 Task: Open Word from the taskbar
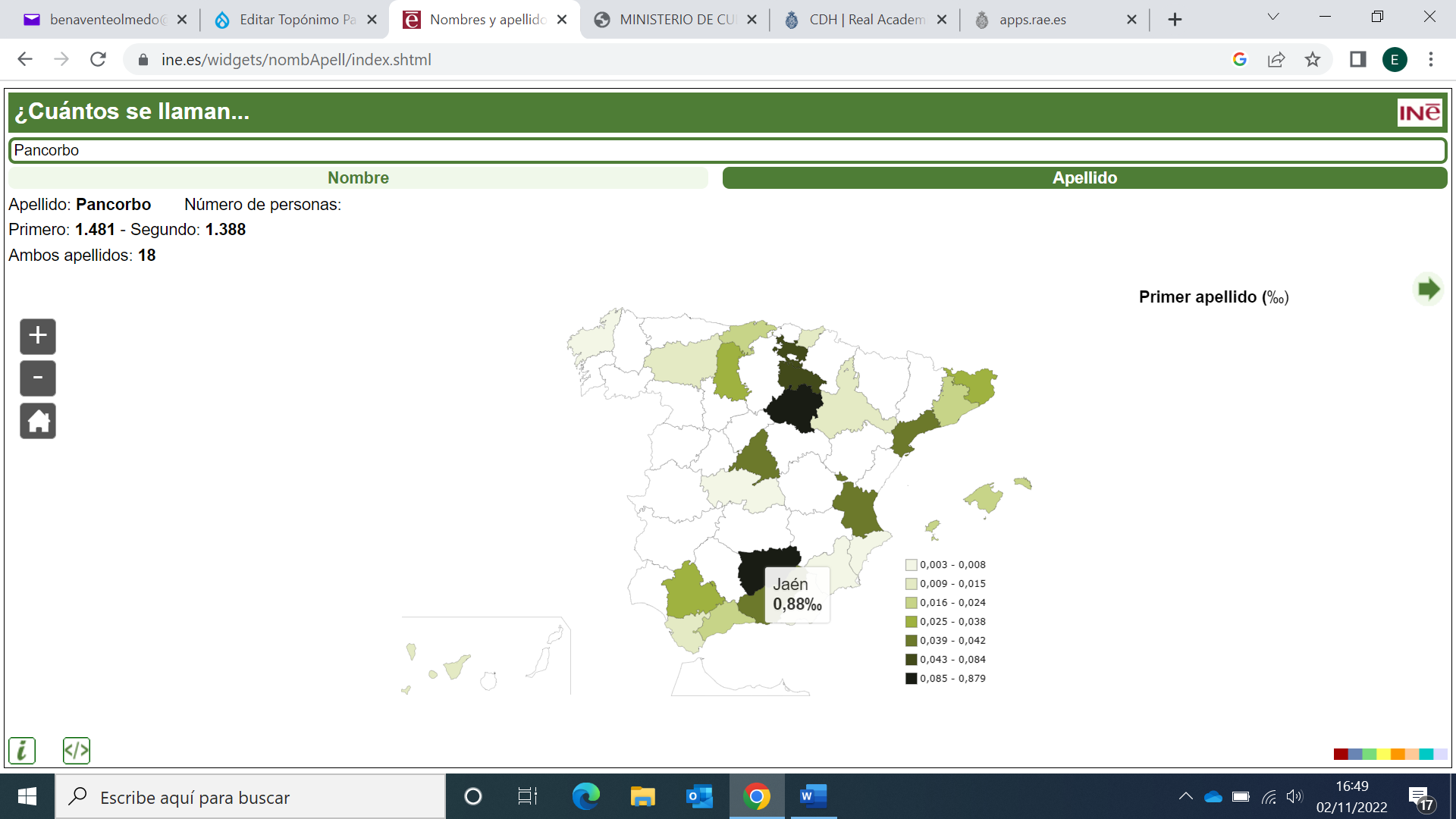pos(813,796)
